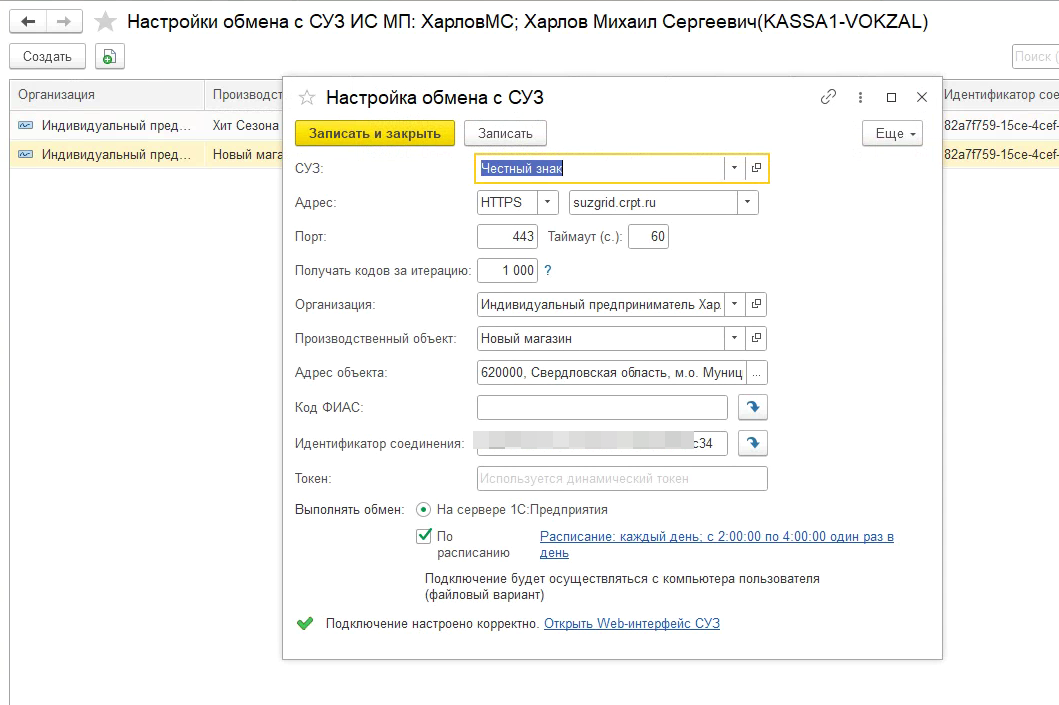Add the list to favorites with the star
Screen dimensions: 1059x705
pyautogui.click(x=104, y=21)
